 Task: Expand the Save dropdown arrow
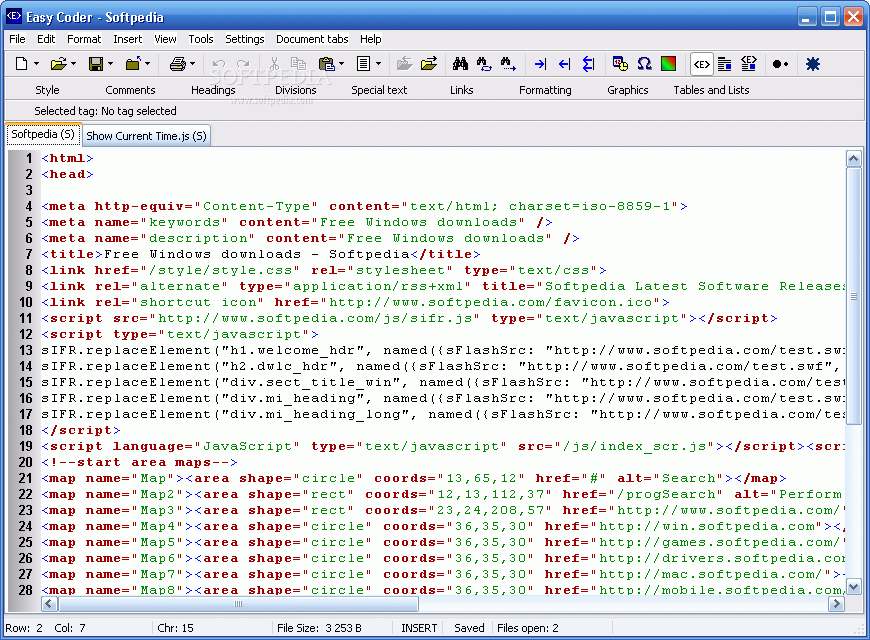click(x=110, y=64)
